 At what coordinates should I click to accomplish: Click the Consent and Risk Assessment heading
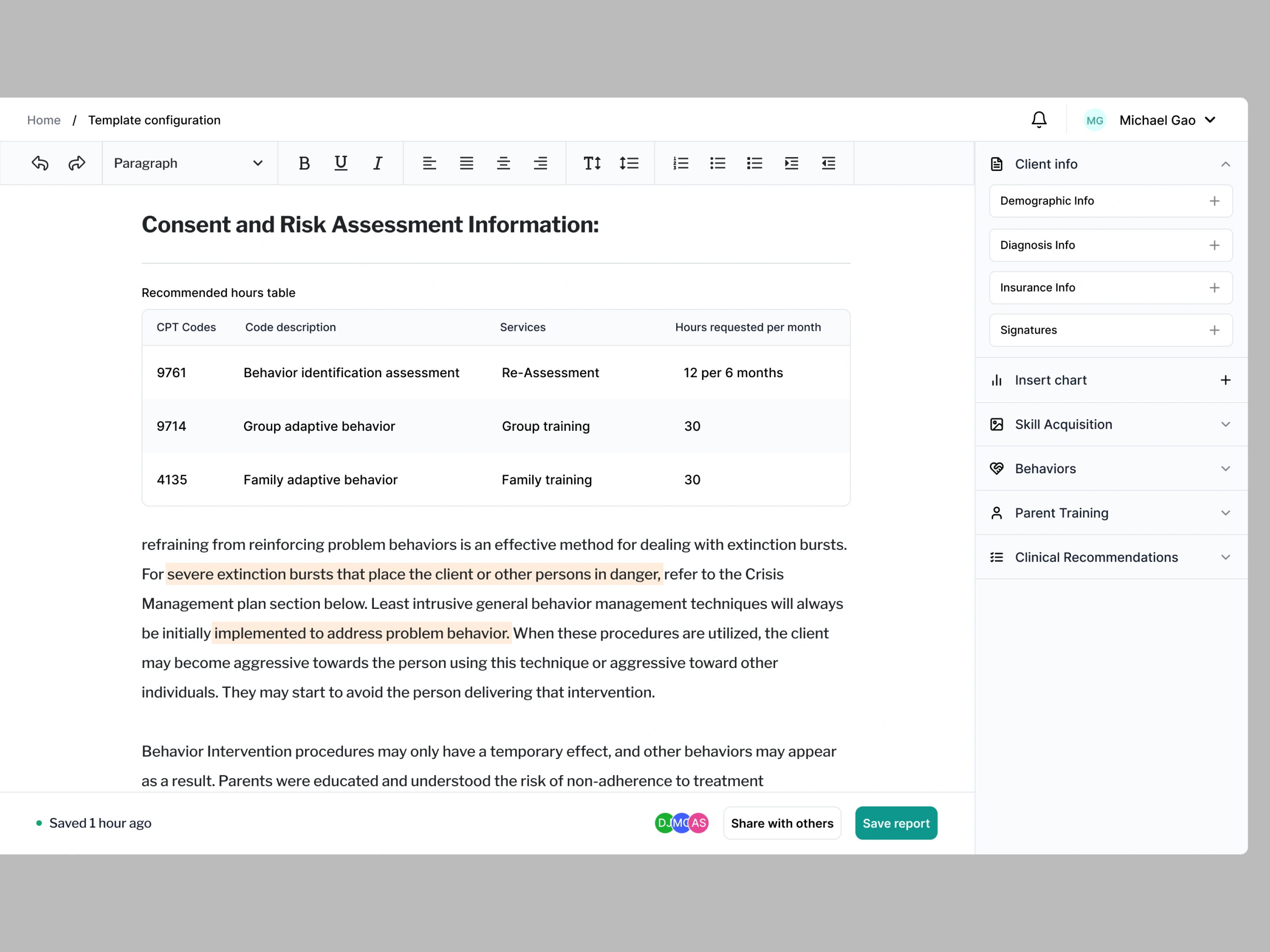point(370,225)
